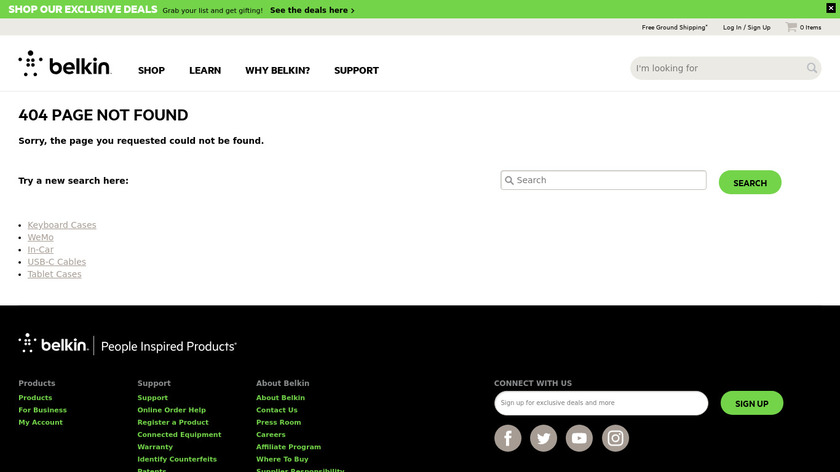Open the shopping cart icon
This screenshot has height=472, width=840.
pyautogui.click(x=791, y=27)
